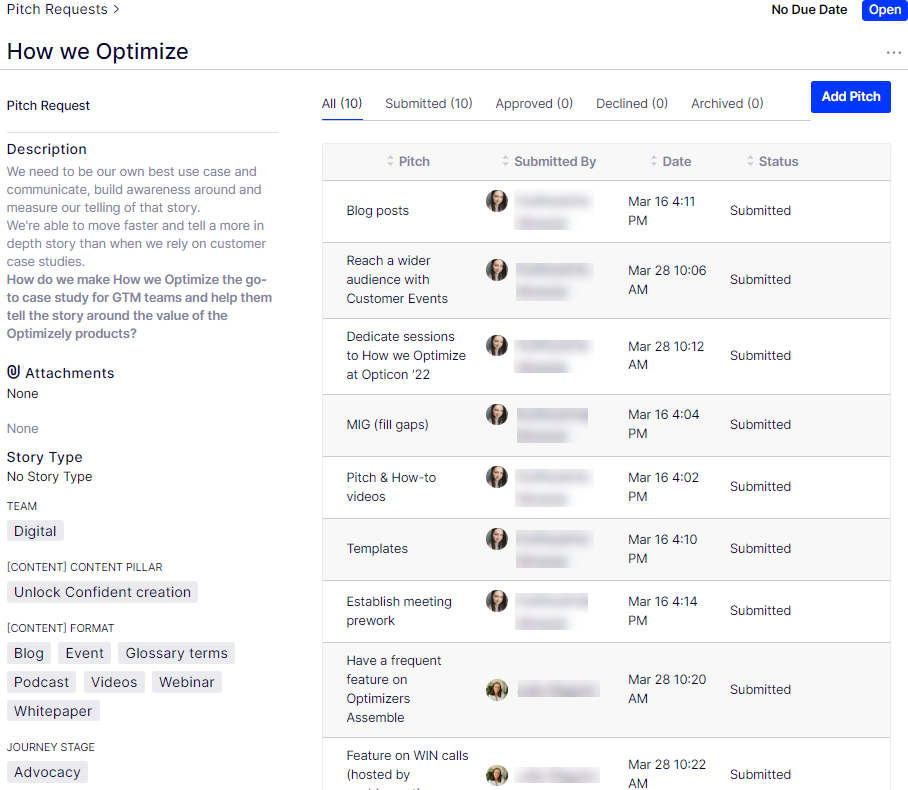Click avatar in Customer Events pitch row
The height and width of the screenshot is (790, 908).
496,270
